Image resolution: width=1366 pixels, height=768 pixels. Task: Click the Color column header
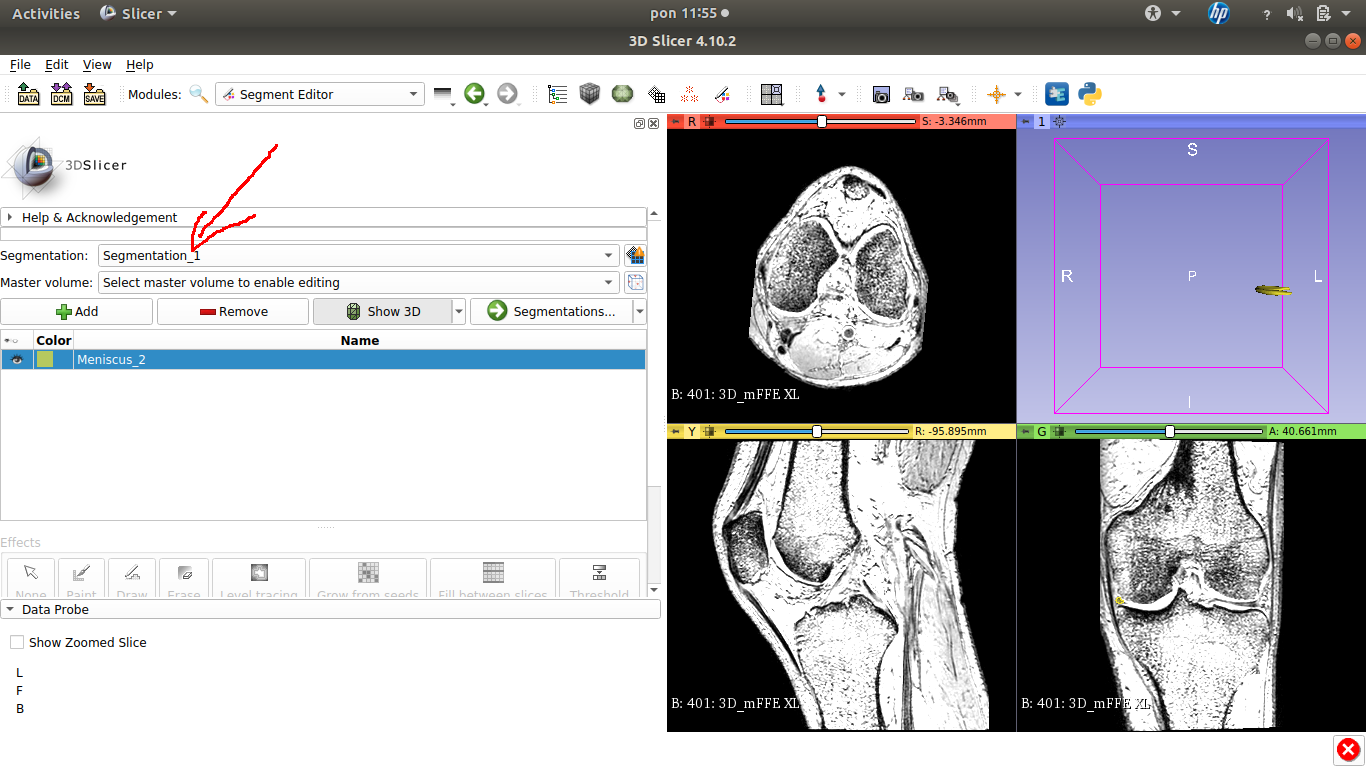54,341
